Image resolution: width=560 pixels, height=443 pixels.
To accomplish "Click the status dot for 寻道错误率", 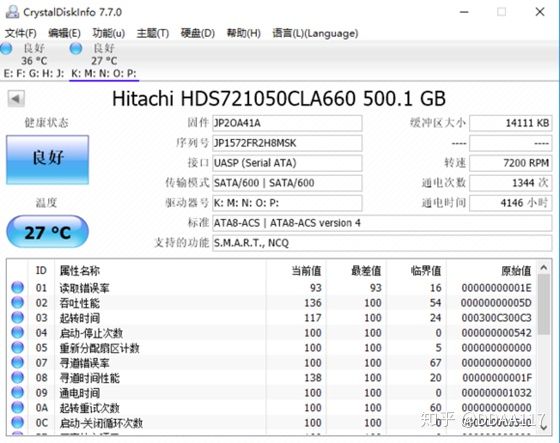I will pyautogui.click(x=18, y=363).
